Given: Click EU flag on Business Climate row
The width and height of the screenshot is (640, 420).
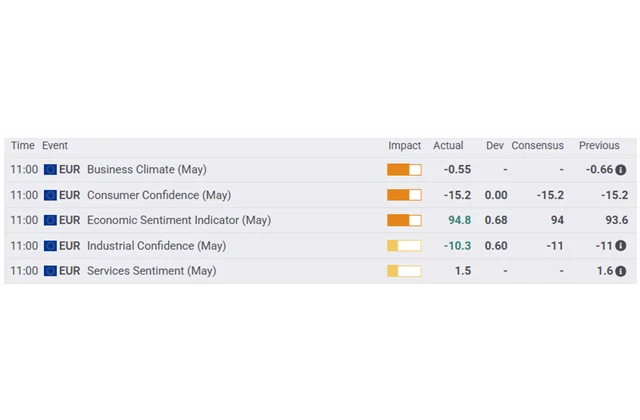Looking at the screenshot, I should tap(50, 170).
